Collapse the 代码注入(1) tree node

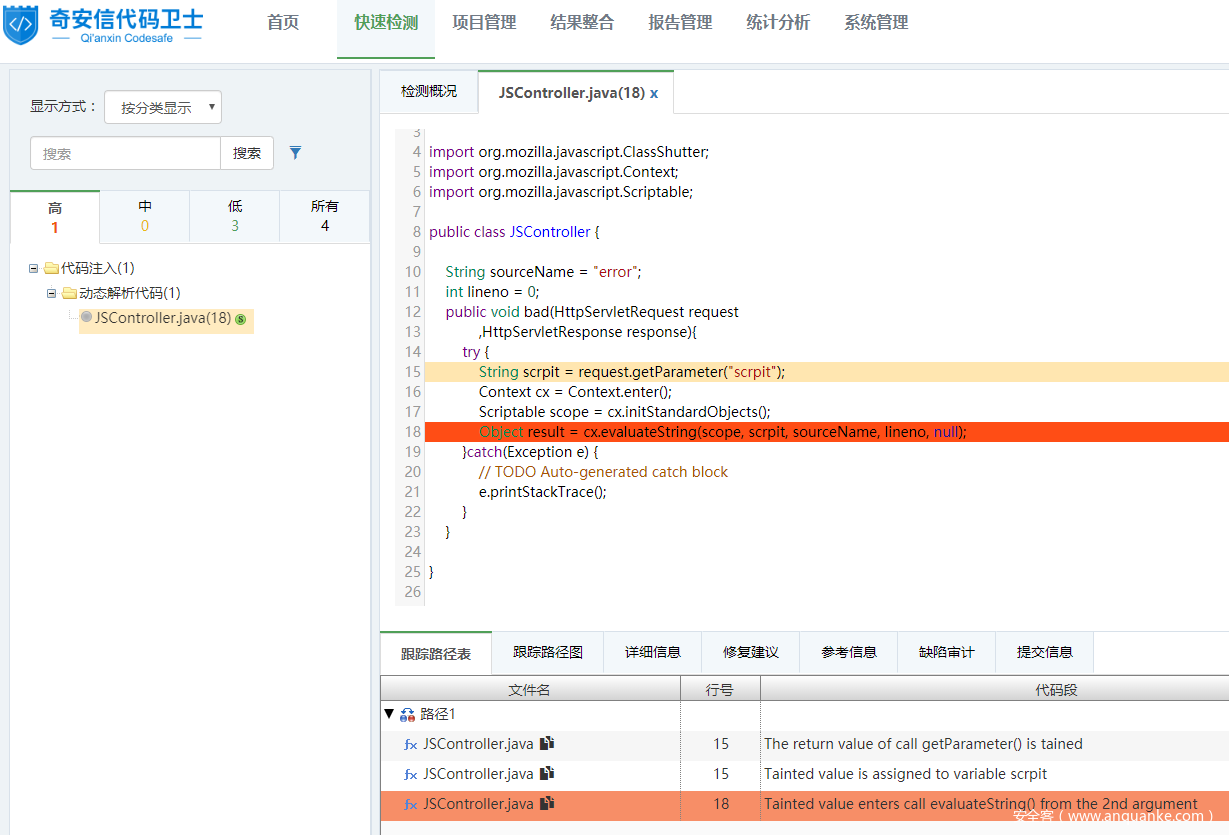pyautogui.click(x=34, y=268)
